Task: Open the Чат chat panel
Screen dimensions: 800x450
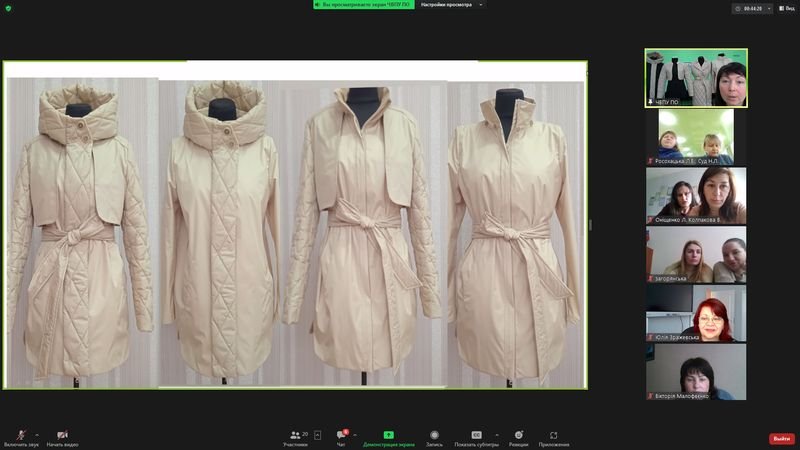Action: pos(341,436)
